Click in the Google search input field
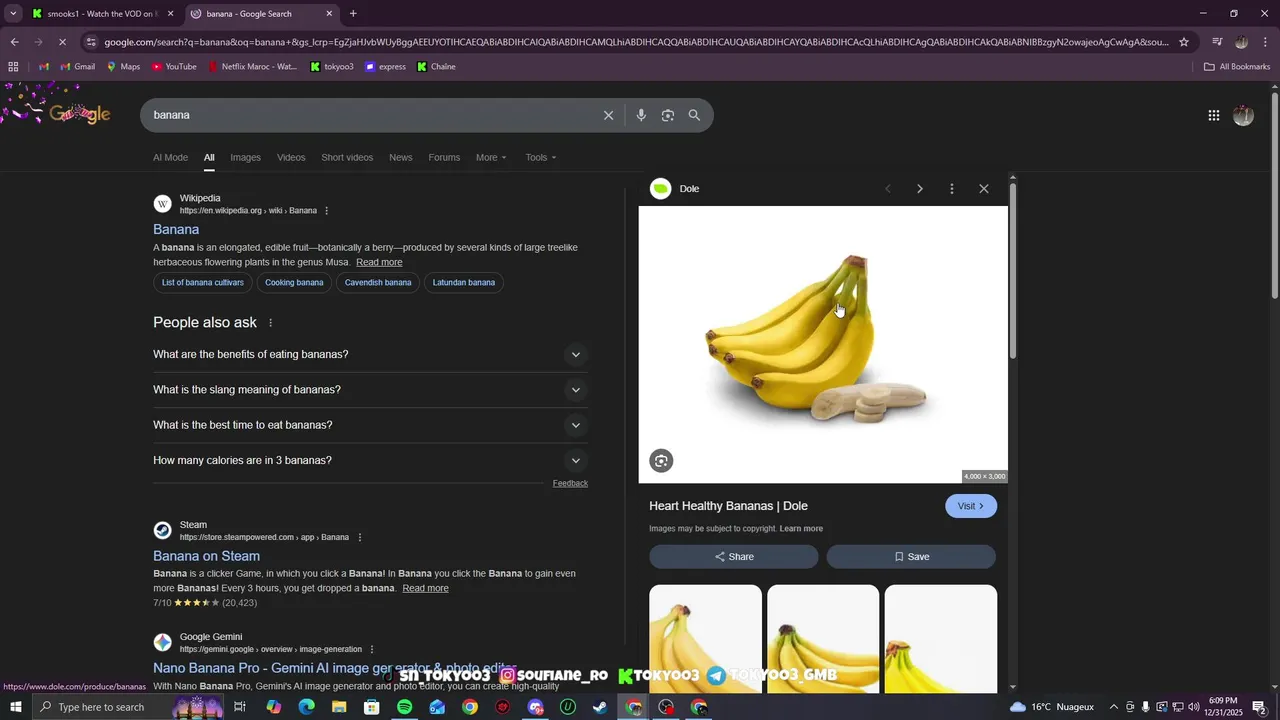The image size is (1280, 720). point(375,115)
